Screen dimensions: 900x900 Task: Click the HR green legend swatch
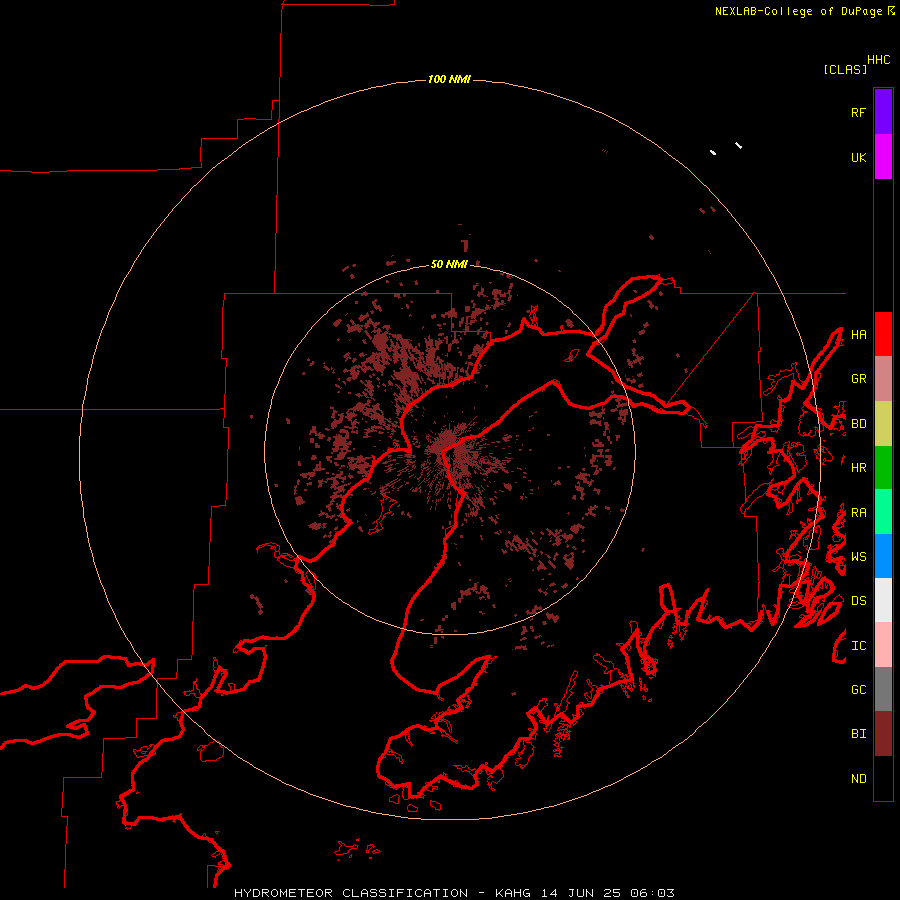point(883,468)
